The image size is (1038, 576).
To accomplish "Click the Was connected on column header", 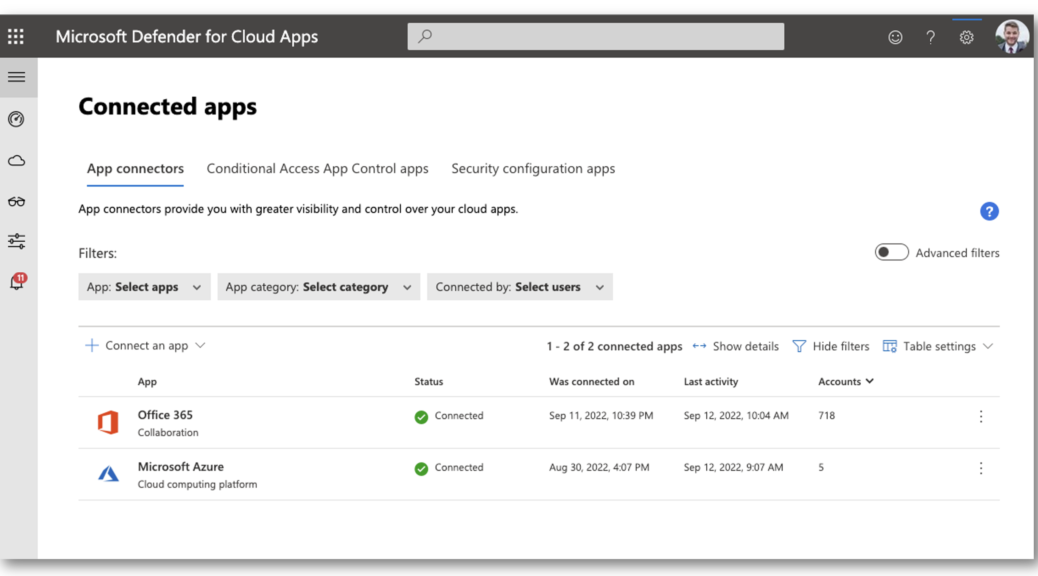I will (x=592, y=381).
